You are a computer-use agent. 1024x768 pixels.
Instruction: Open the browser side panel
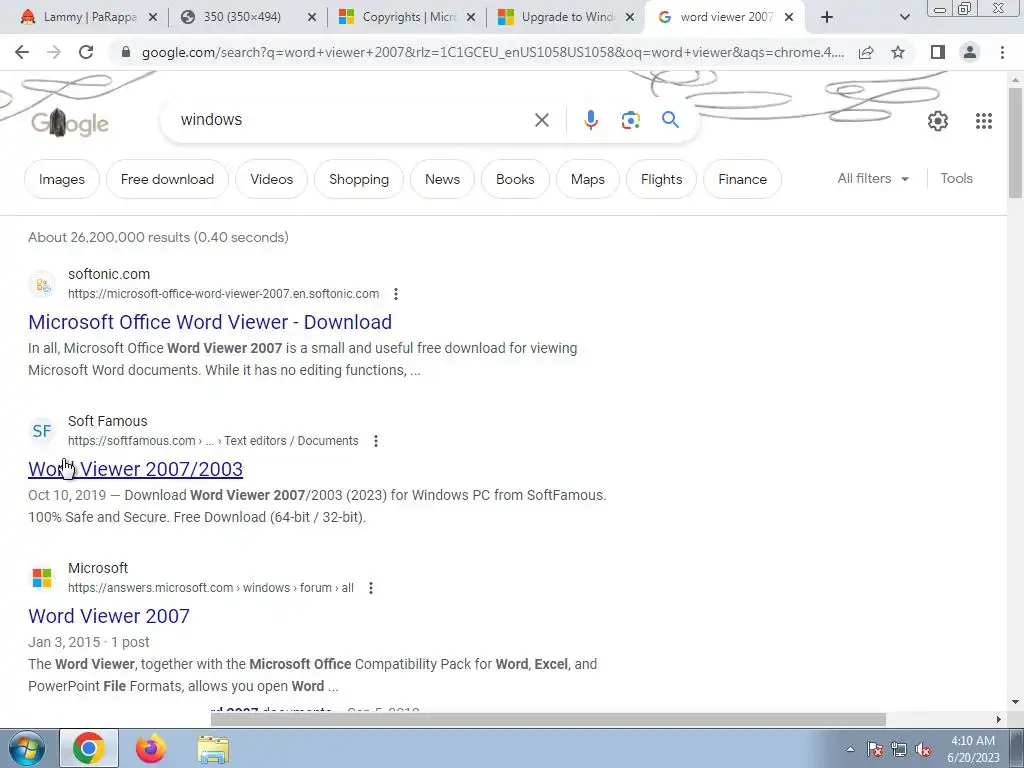938,52
